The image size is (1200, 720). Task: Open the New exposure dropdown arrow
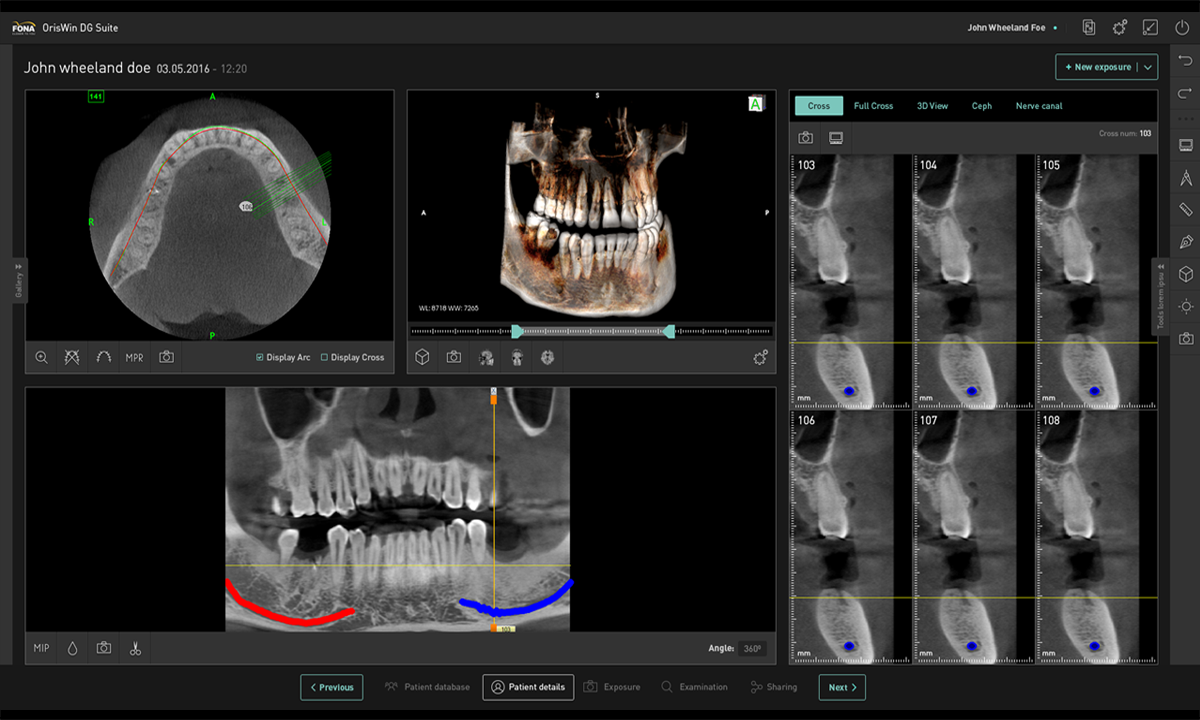click(1148, 67)
